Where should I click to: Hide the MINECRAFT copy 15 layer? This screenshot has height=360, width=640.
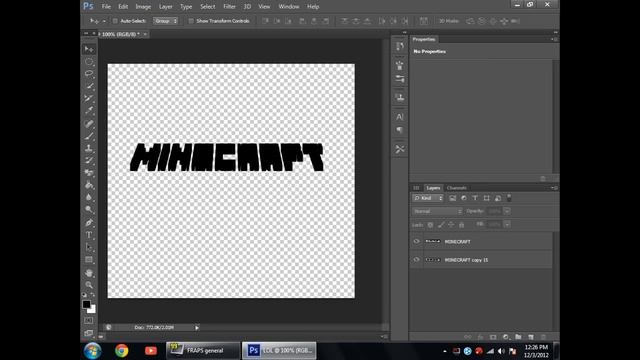(x=416, y=260)
